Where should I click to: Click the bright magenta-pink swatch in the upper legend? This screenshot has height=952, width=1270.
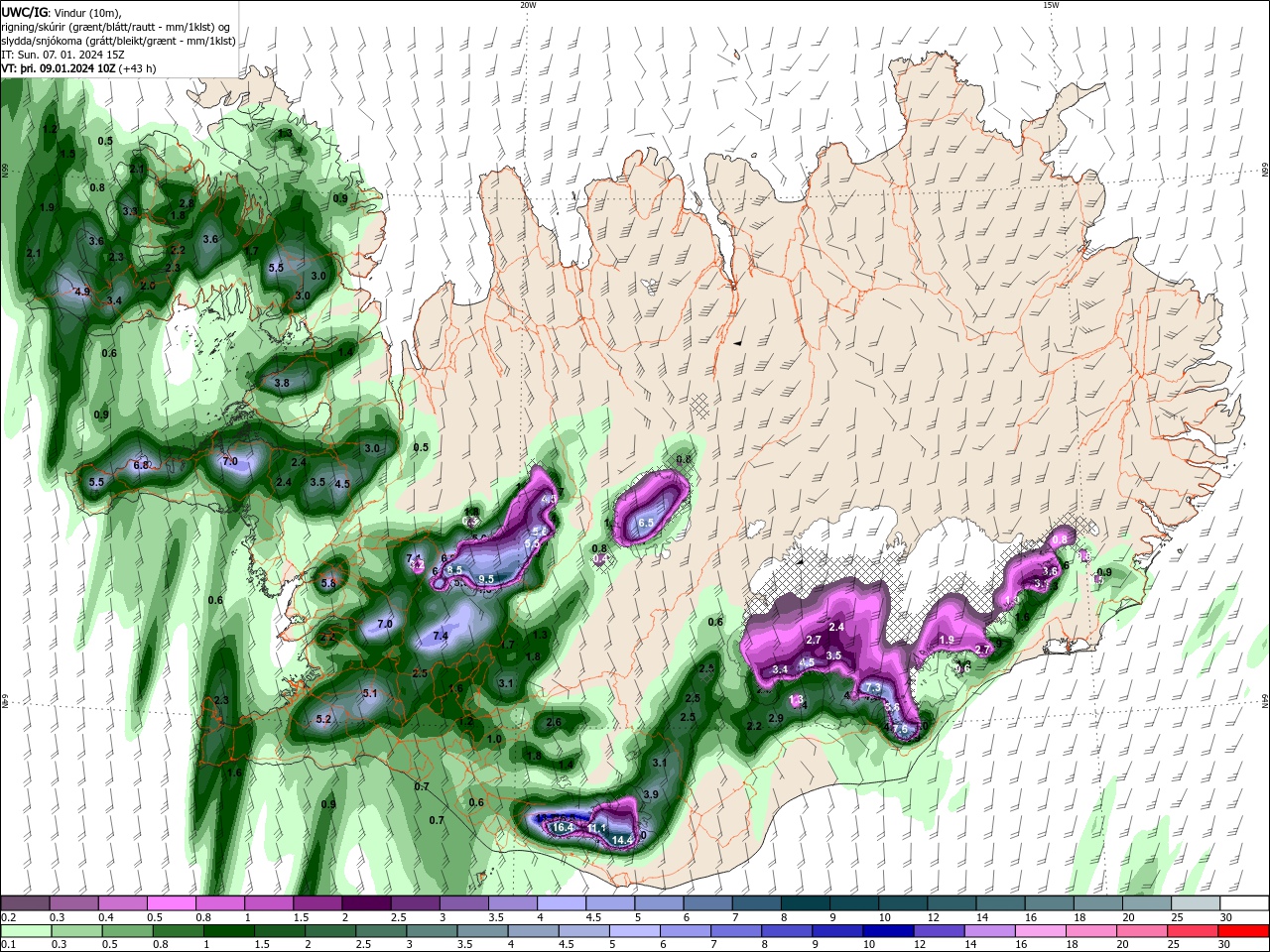point(173,903)
